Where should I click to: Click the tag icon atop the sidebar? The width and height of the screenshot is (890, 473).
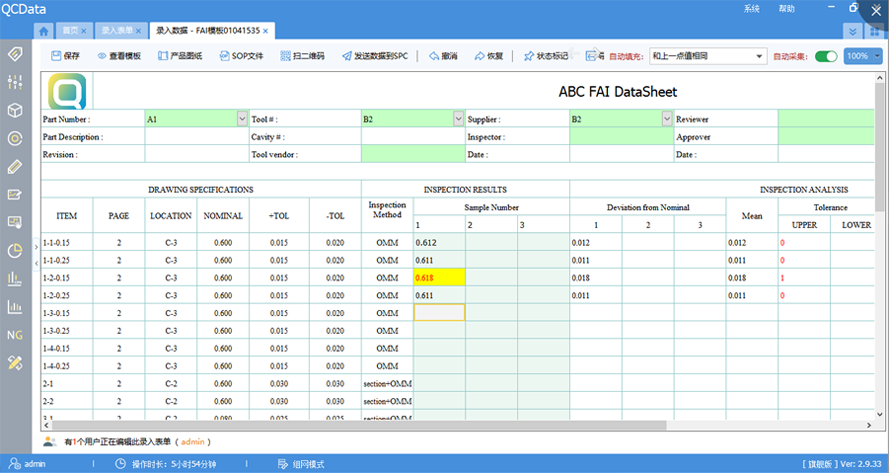pos(14,54)
